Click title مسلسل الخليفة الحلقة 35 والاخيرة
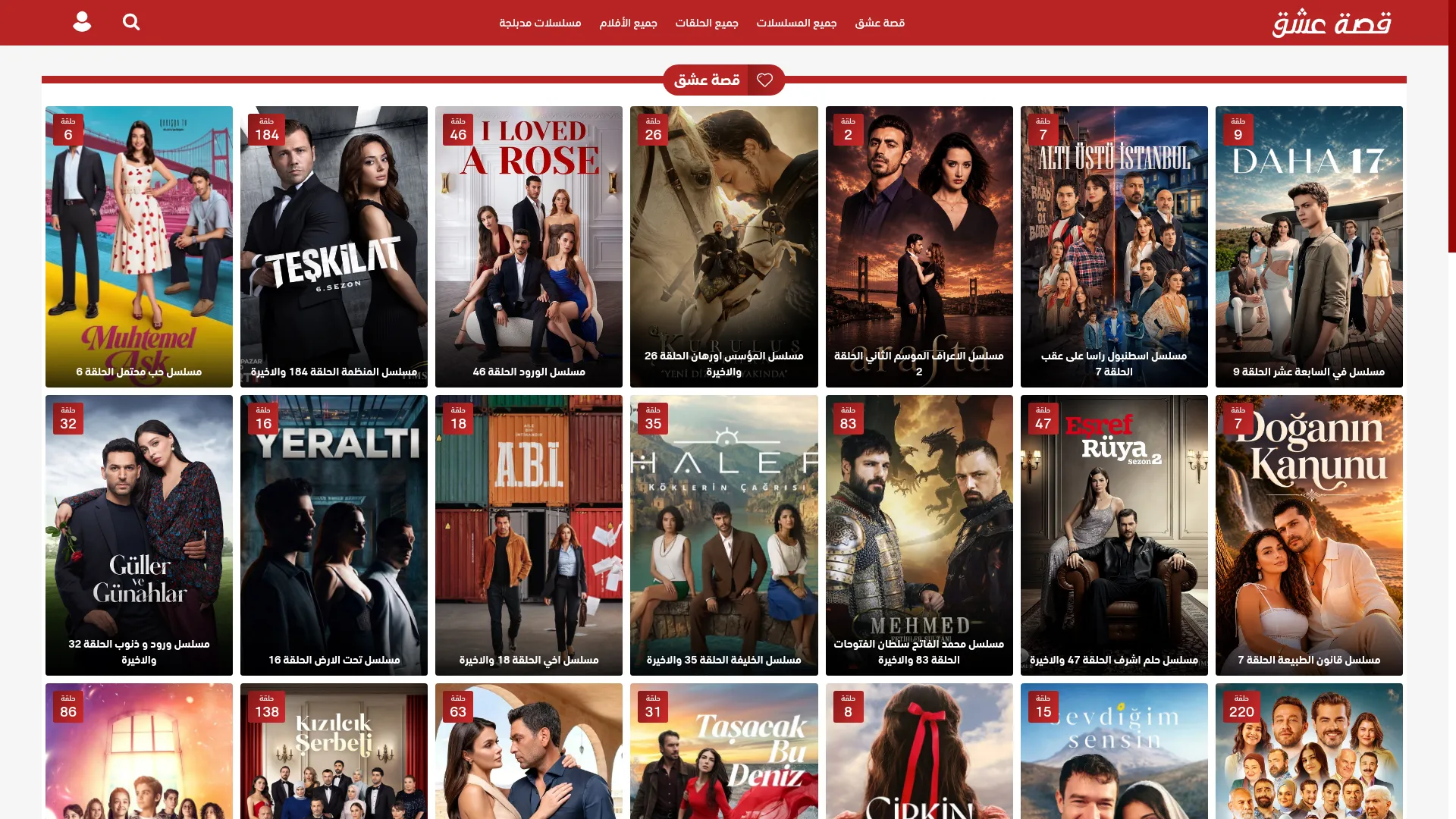This screenshot has height=819, width=1456. 723,660
